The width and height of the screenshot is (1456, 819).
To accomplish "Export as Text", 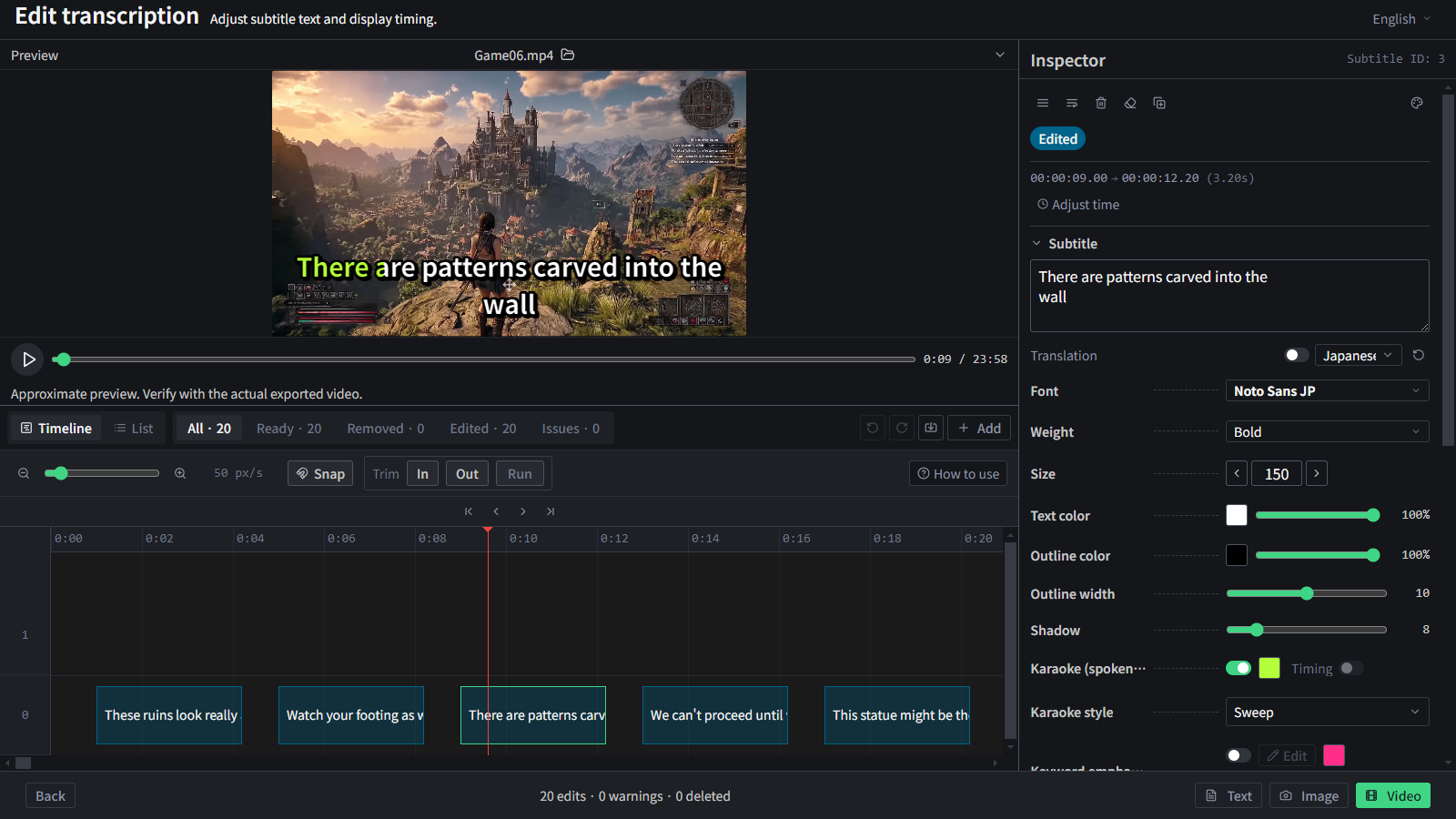I will [x=1228, y=795].
